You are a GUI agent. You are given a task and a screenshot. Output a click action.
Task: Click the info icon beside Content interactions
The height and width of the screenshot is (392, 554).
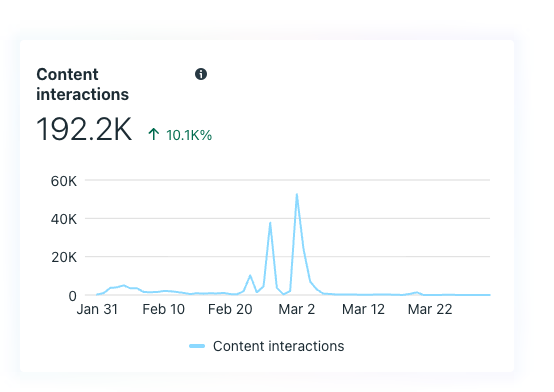[201, 74]
